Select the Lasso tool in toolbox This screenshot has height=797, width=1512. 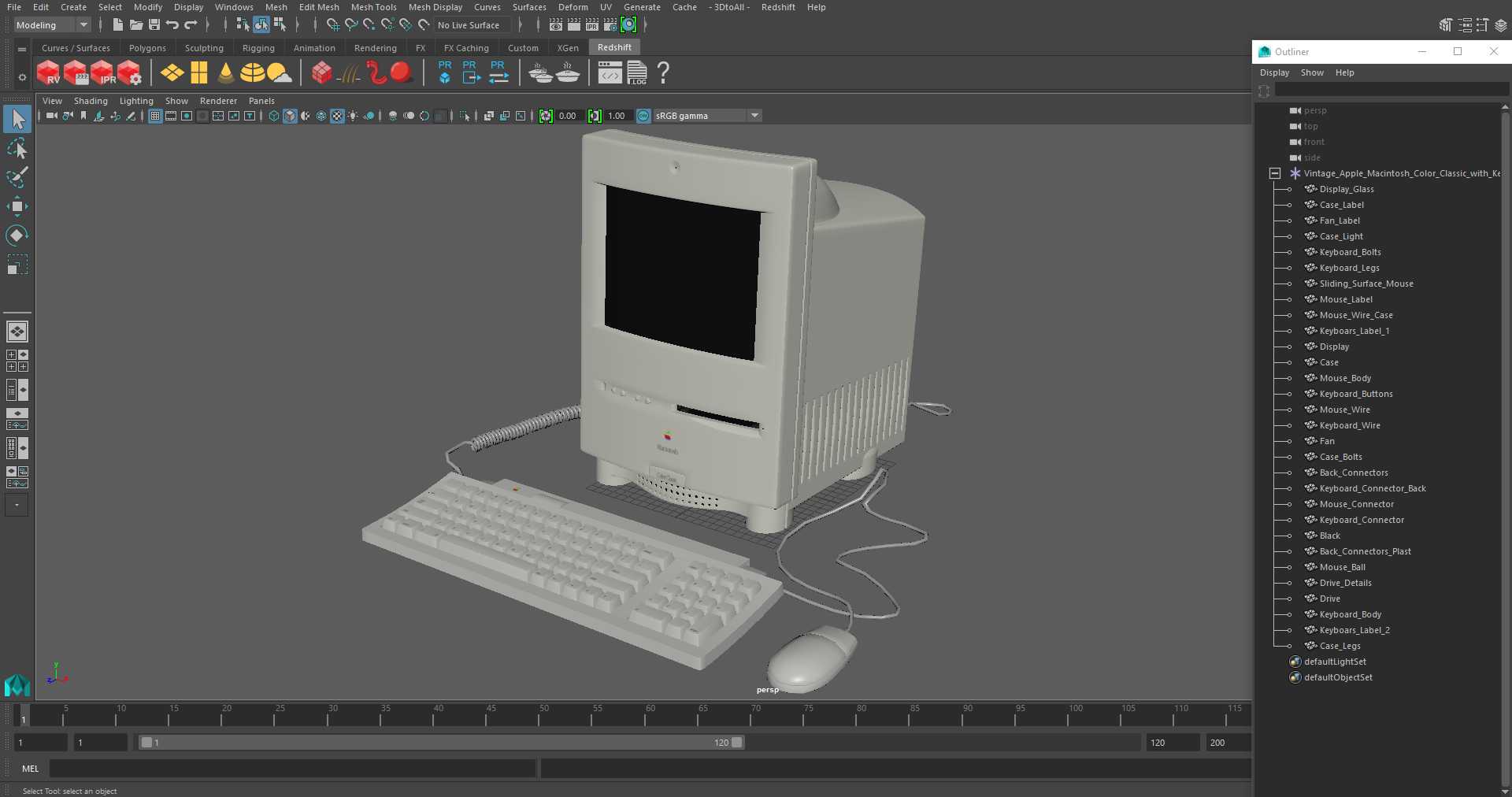point(17,148)
